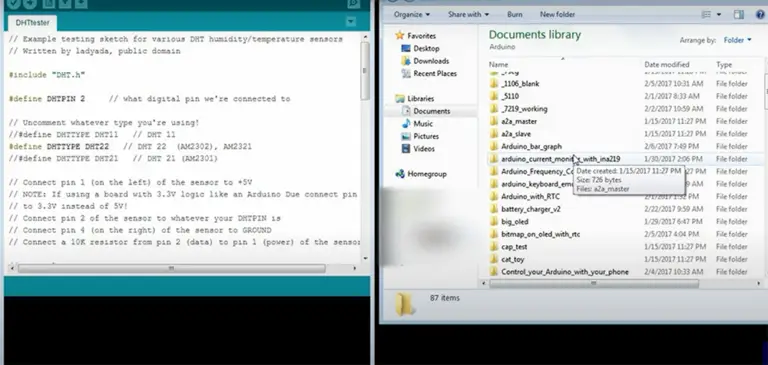Screen dimensions: 768x365
Task: Click the Explorer horizontal scrollbar right arrow
Action: [759, 283]
